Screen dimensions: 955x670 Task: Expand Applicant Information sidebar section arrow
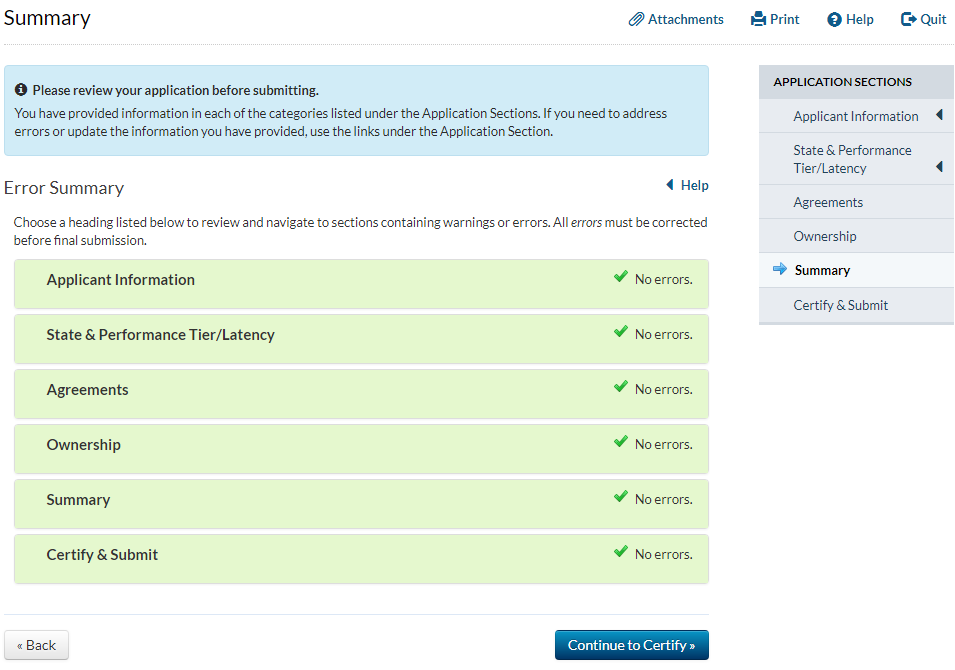939,115
